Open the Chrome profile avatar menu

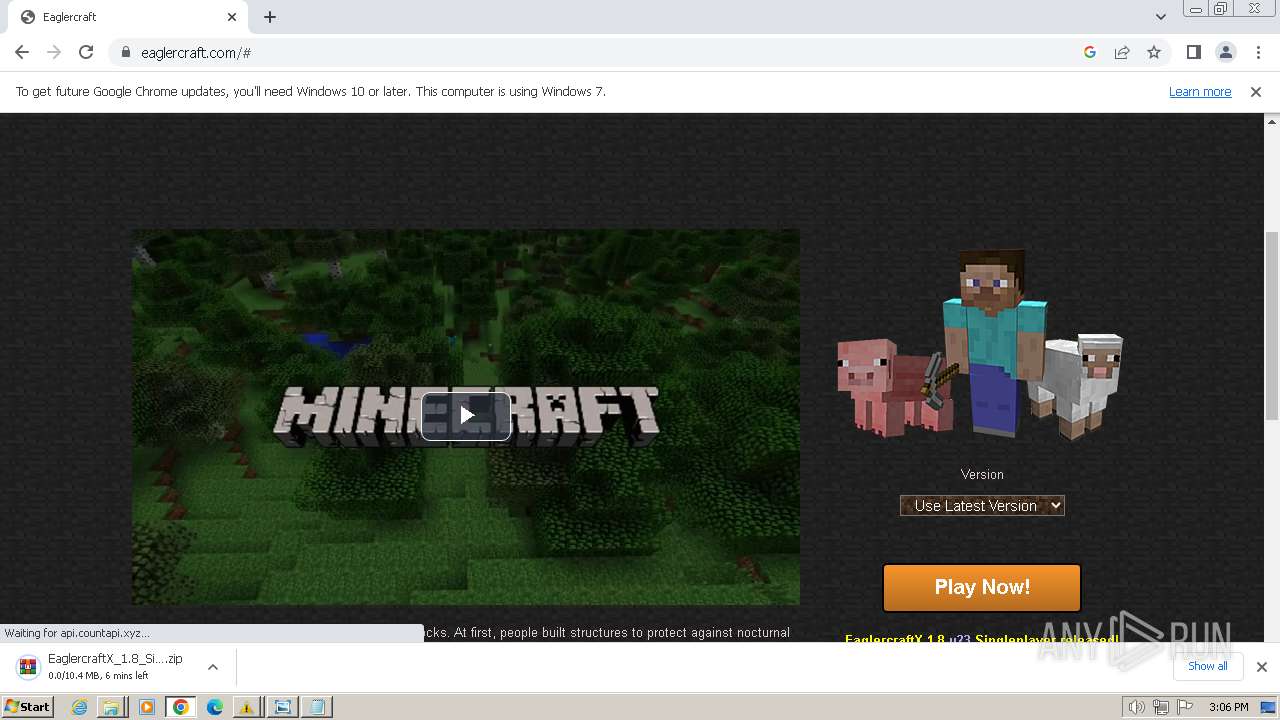tap(1225, 52)
